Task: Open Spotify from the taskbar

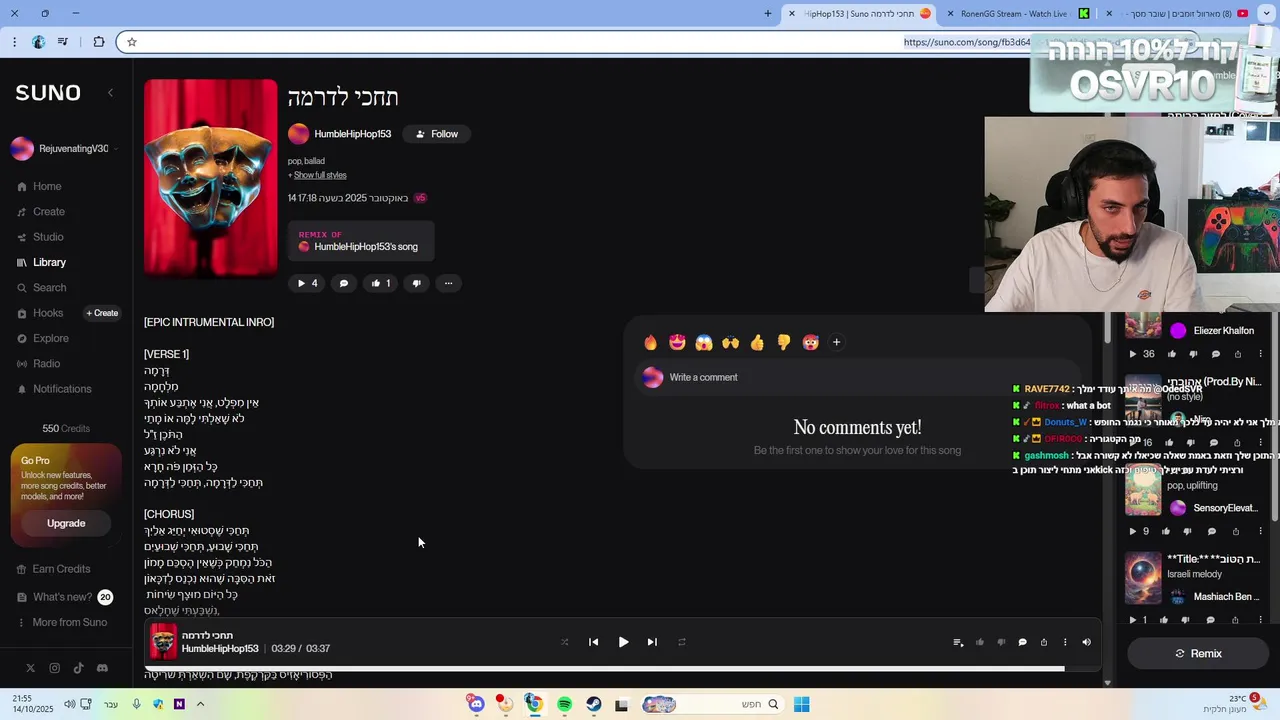Action: pos(564,704)
